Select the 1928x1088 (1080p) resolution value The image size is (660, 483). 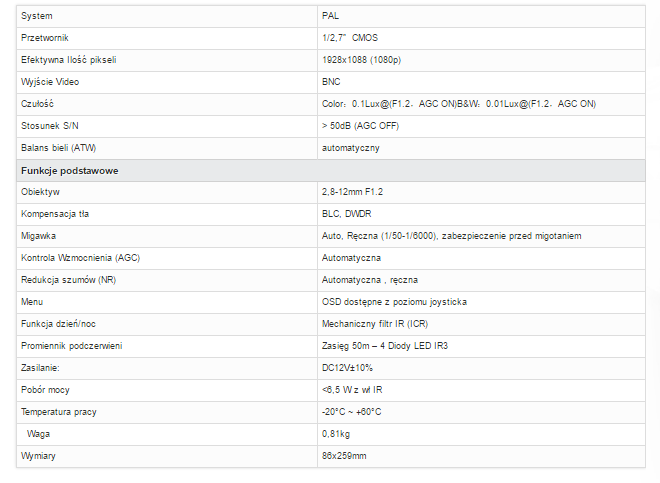tap(361, 60)
